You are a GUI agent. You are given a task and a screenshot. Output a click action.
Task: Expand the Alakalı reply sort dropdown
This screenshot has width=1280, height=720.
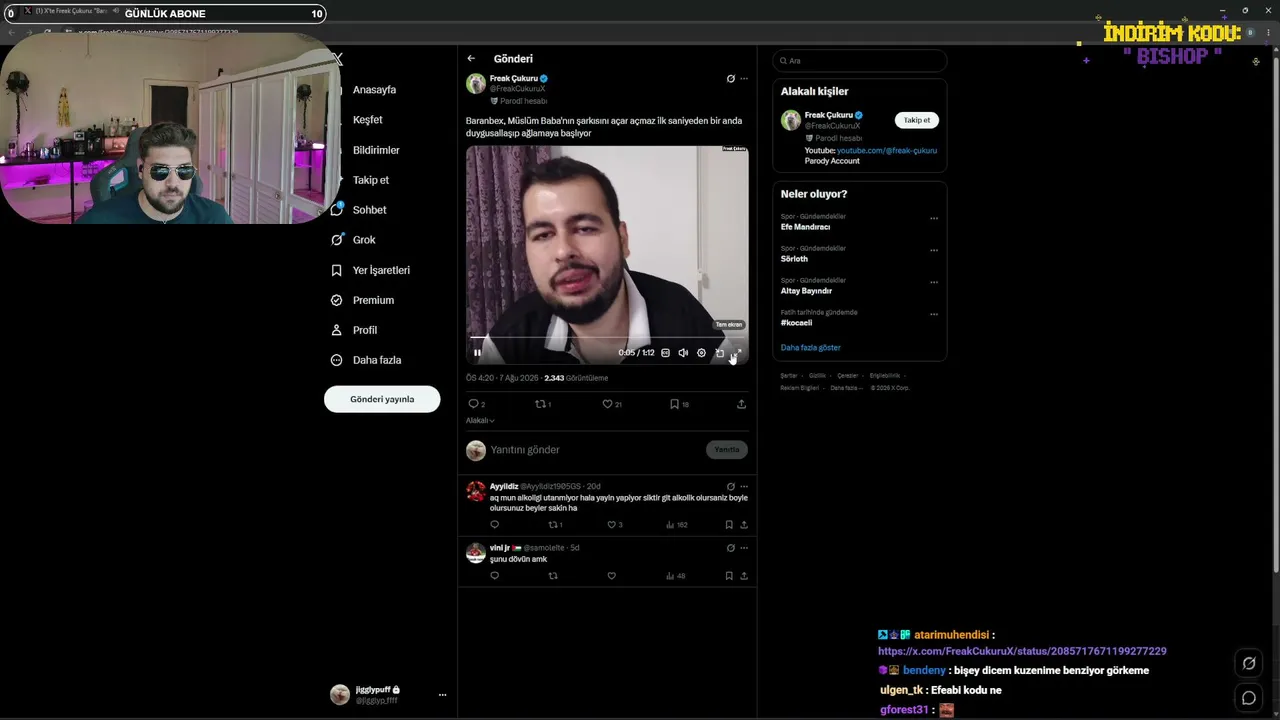[x=480, y=421]
